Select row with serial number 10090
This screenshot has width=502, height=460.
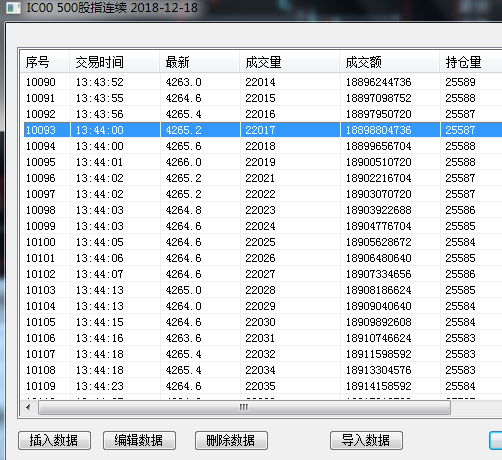[261, 82]
